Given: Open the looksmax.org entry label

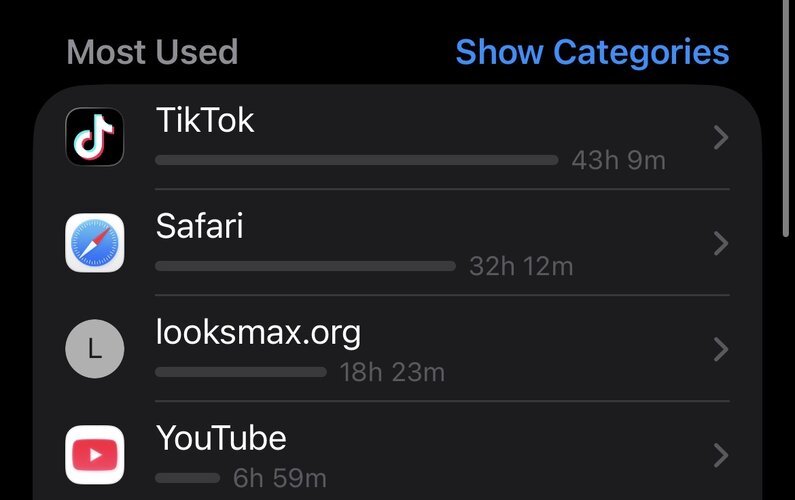Looking at the screenshot, I should pyautogui.click(x=258, y=332).
